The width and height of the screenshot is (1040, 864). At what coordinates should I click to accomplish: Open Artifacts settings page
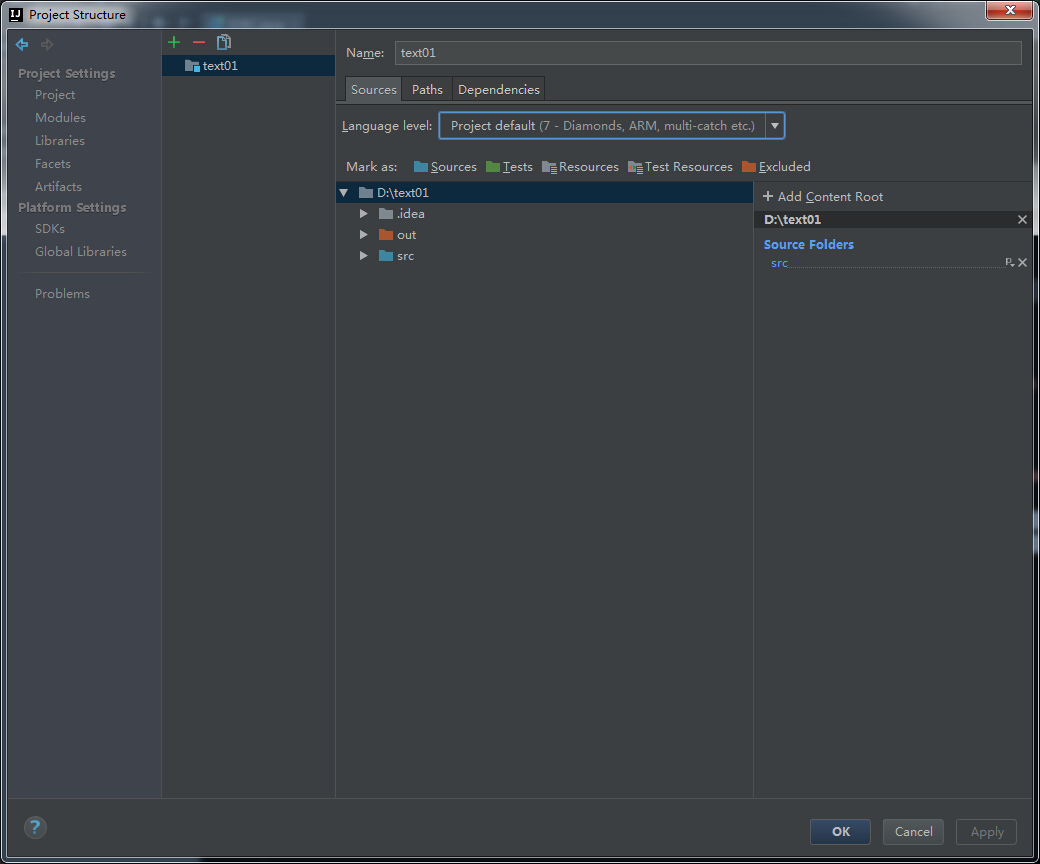click(x=58, y=187)
